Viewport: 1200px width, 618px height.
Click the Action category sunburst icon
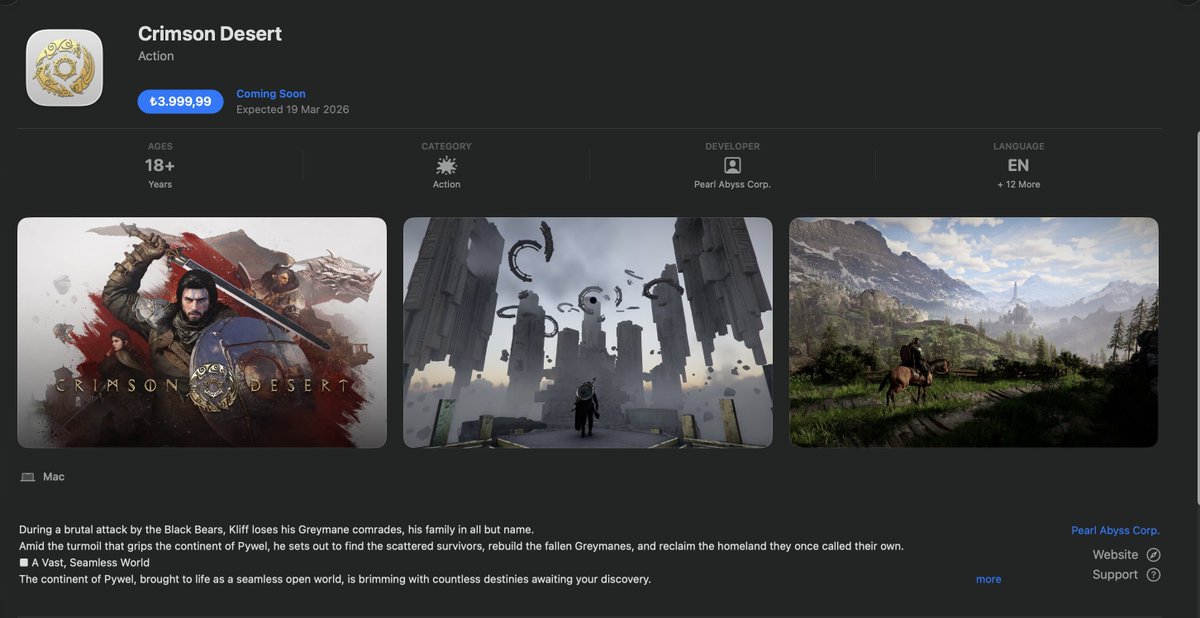(x=446, y=166)
